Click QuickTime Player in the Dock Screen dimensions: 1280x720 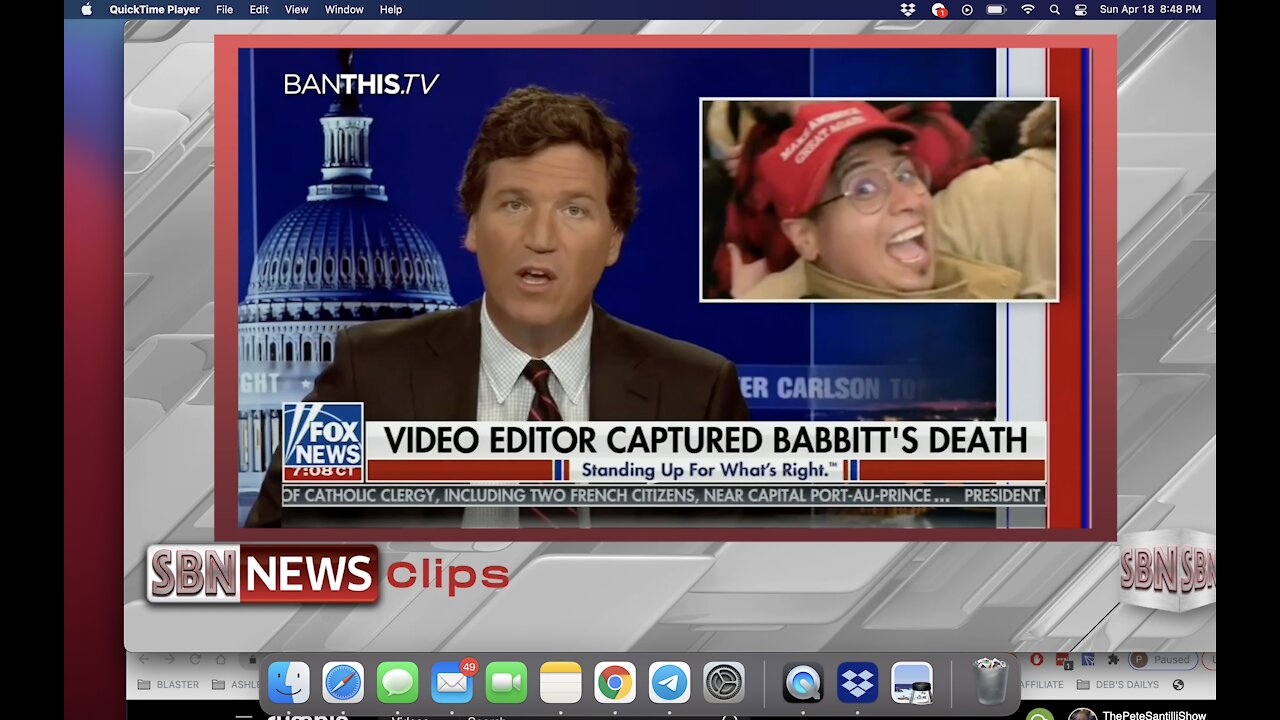(x=803, y=683)
